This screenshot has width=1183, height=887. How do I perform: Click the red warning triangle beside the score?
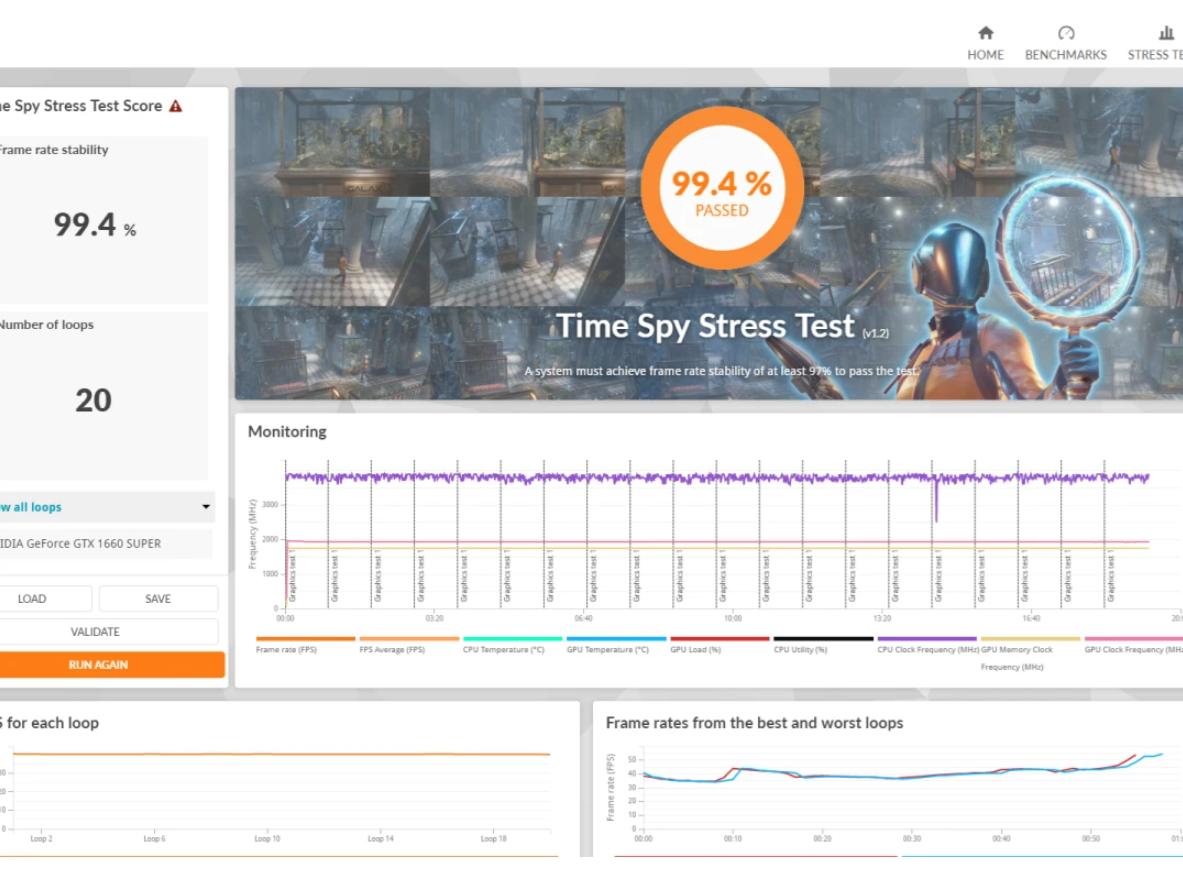click(176, 106)
